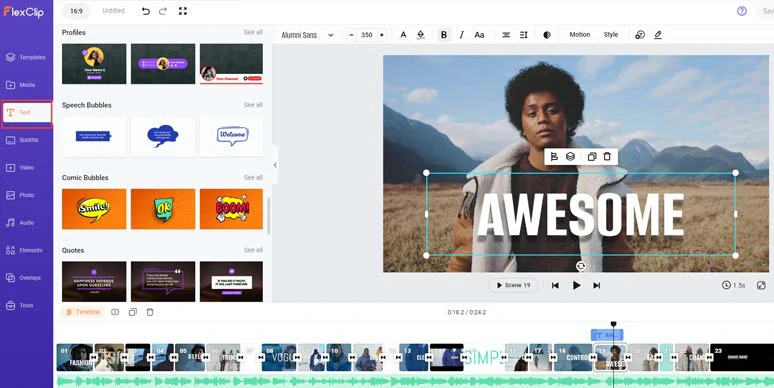Select the Welcome speech bubble template
This screenshot has height=388, width=774.
[x=232, y=136]
